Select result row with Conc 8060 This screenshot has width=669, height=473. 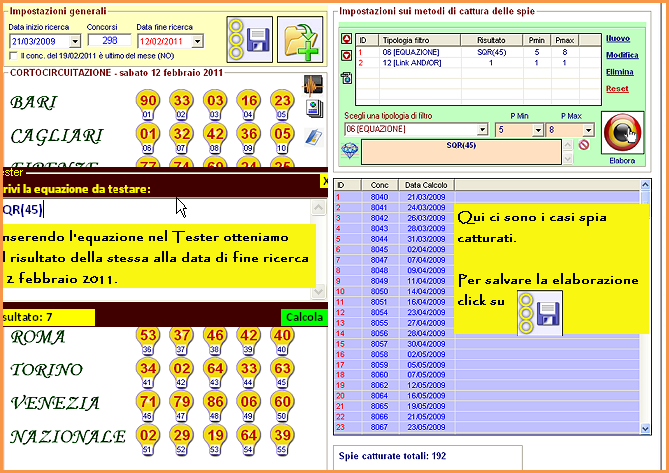tap(487, 374)
